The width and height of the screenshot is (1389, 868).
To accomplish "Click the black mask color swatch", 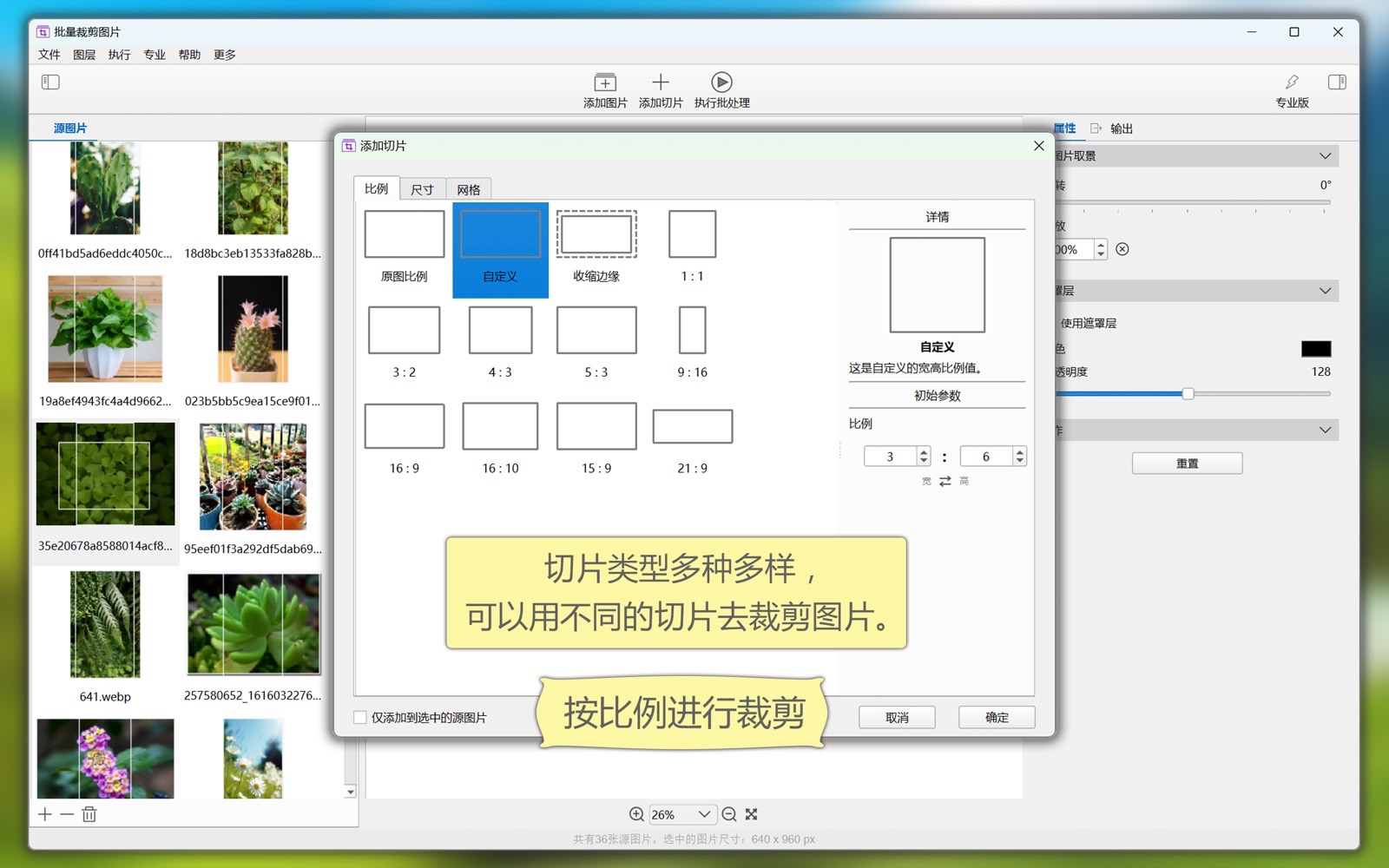I will 1315,349.
